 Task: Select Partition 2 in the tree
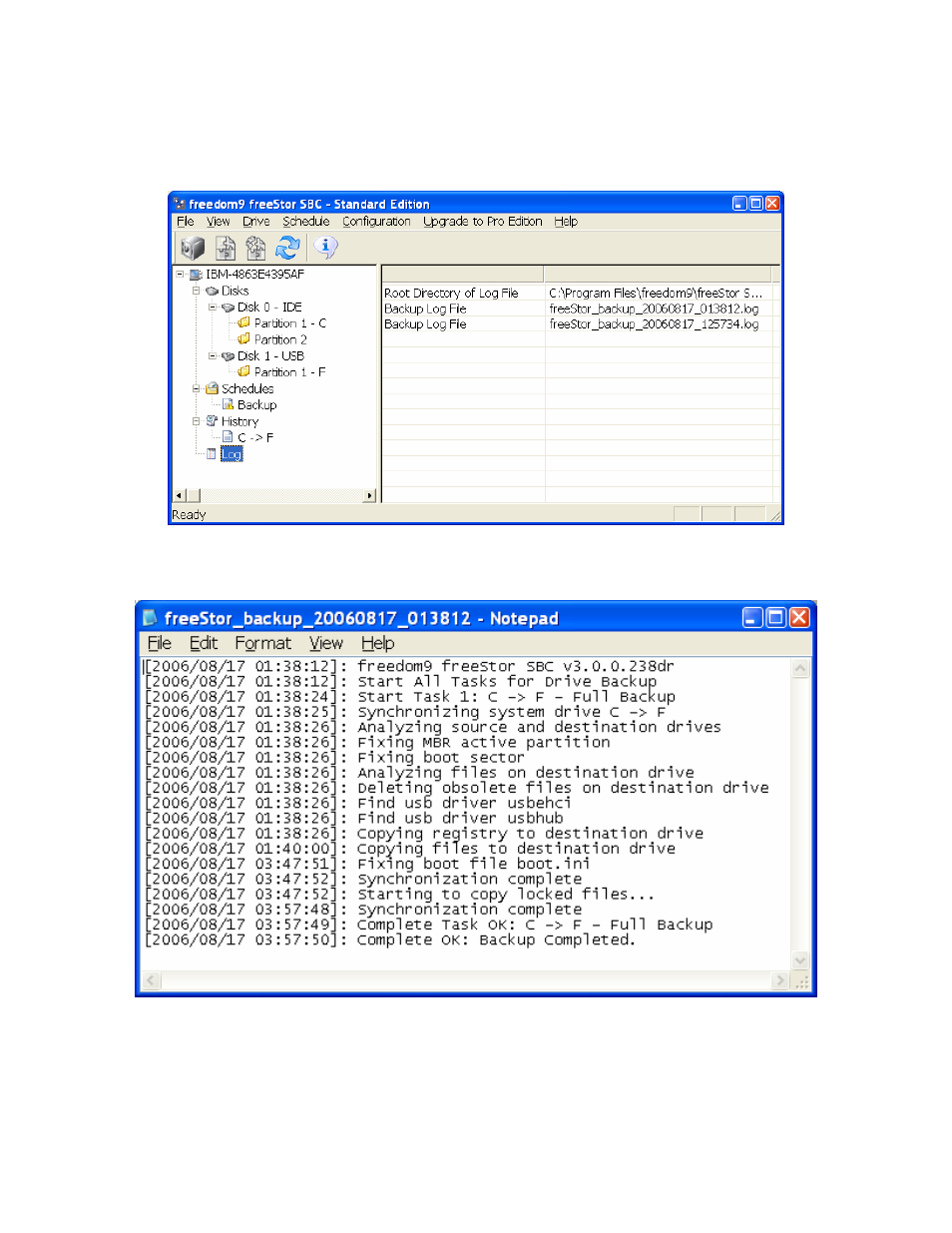(280, 339)
